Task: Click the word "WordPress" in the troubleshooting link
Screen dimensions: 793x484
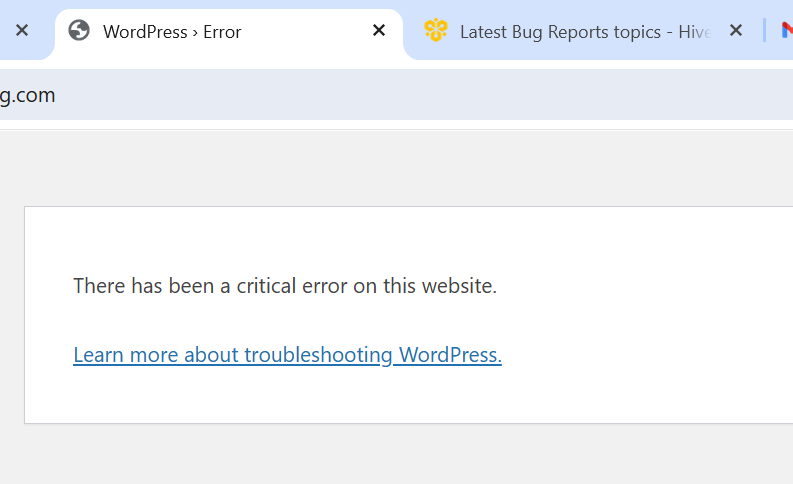Action: coord(447,355)
